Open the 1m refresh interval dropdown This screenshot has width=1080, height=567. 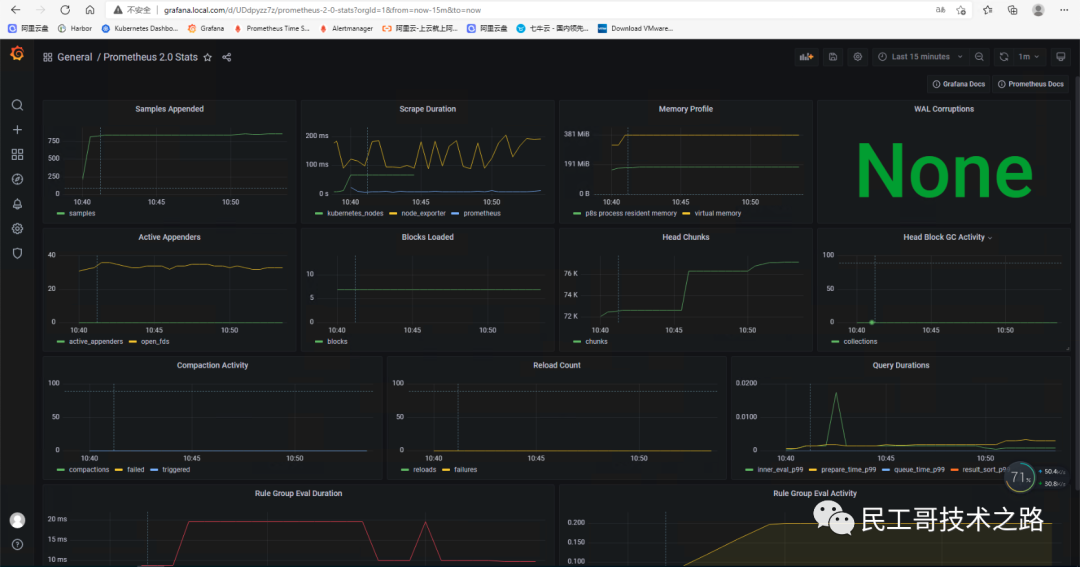click(x=1029, y=56)
